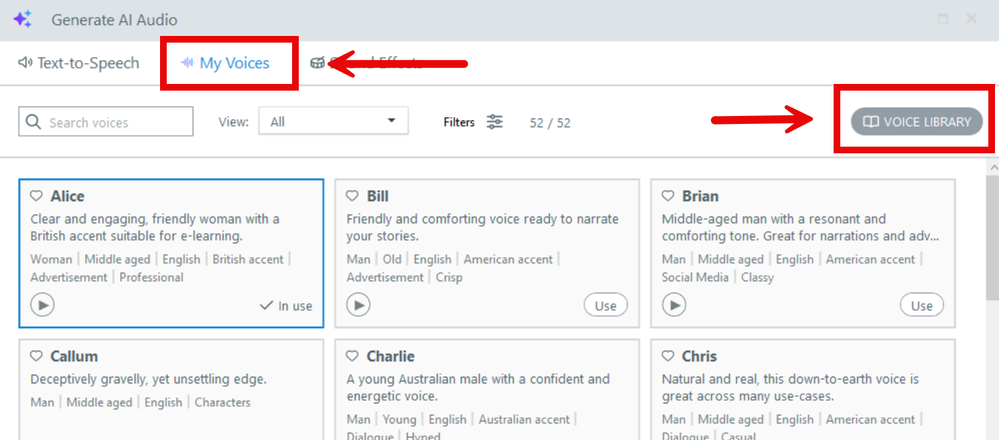
Task: Select the Chris voice card name
Action: click(x=700, y=356)
